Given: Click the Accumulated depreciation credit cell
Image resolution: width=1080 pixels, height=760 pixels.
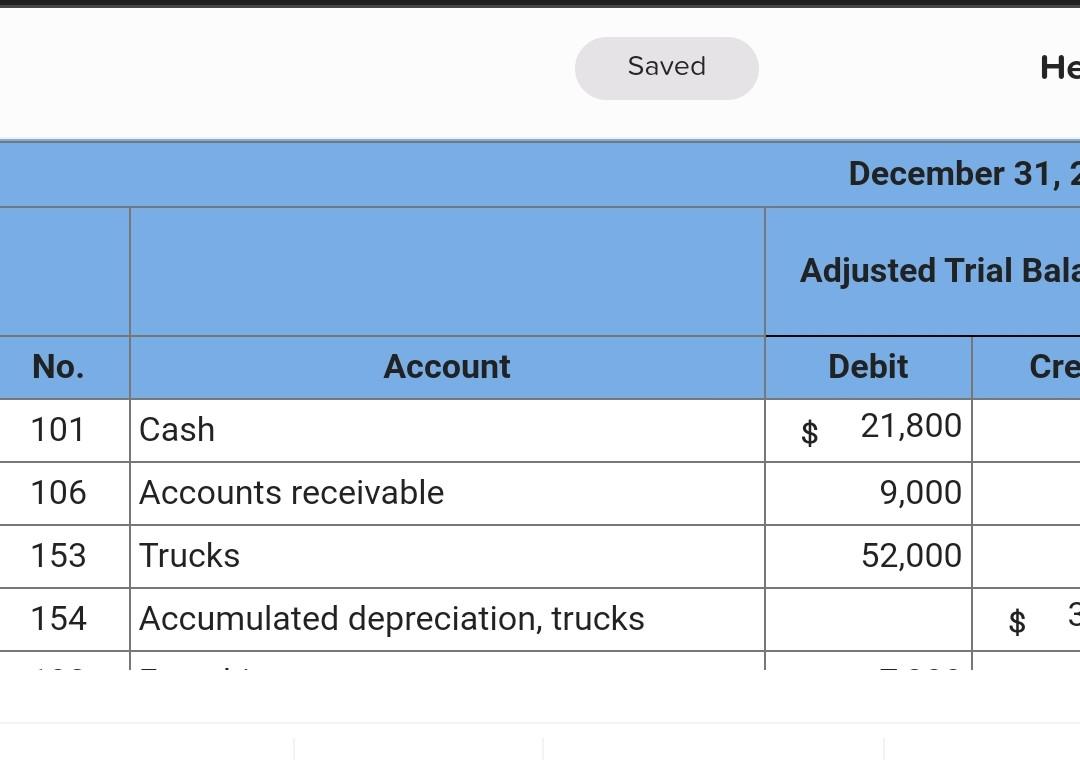Looking at the screenshot, I should (1030, 619).
